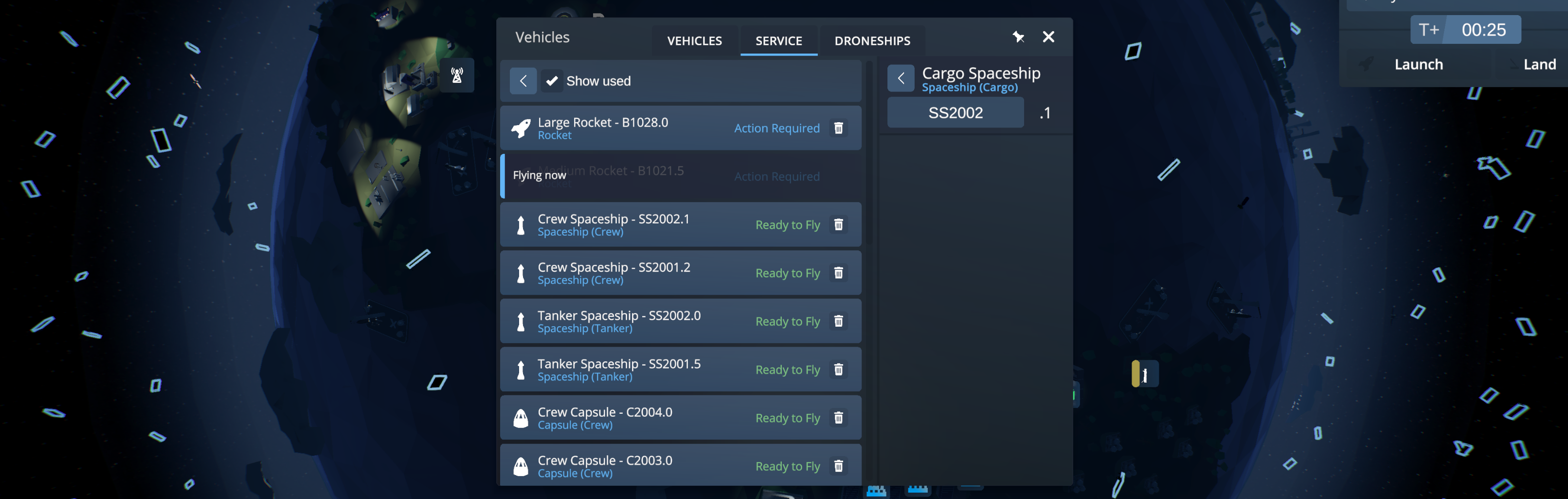1568x499 pixels.
Task: Select Tanker Spaceship - SS2002.0 entry
Action: click(x=681, y=321)
